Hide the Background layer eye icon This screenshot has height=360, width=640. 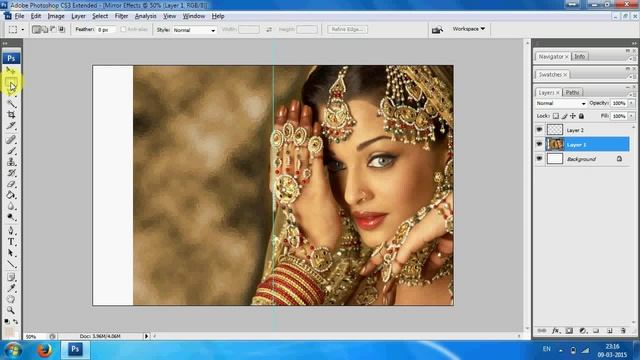[539, 159]
